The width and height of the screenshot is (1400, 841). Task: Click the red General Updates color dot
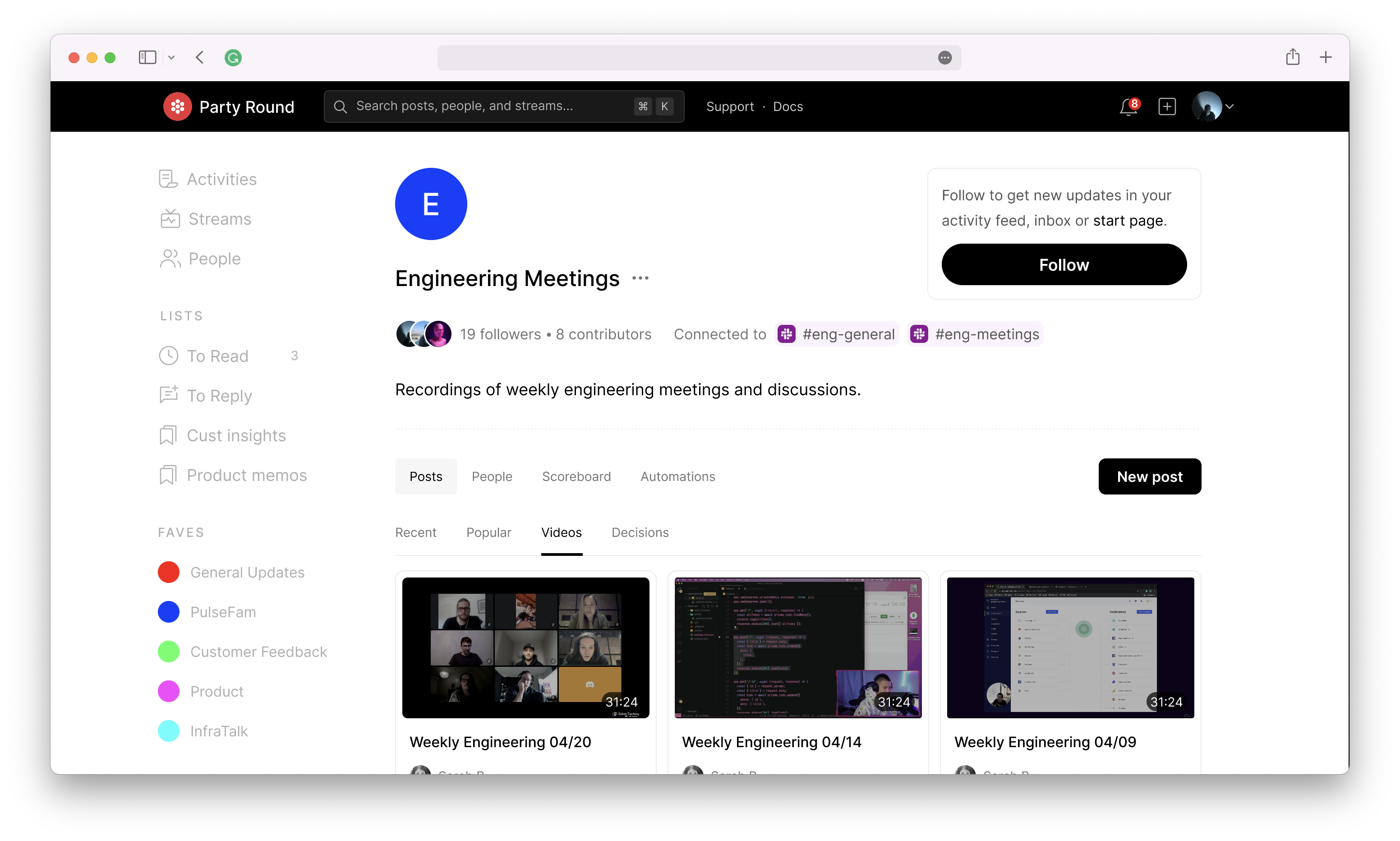(x=169, y=573)
